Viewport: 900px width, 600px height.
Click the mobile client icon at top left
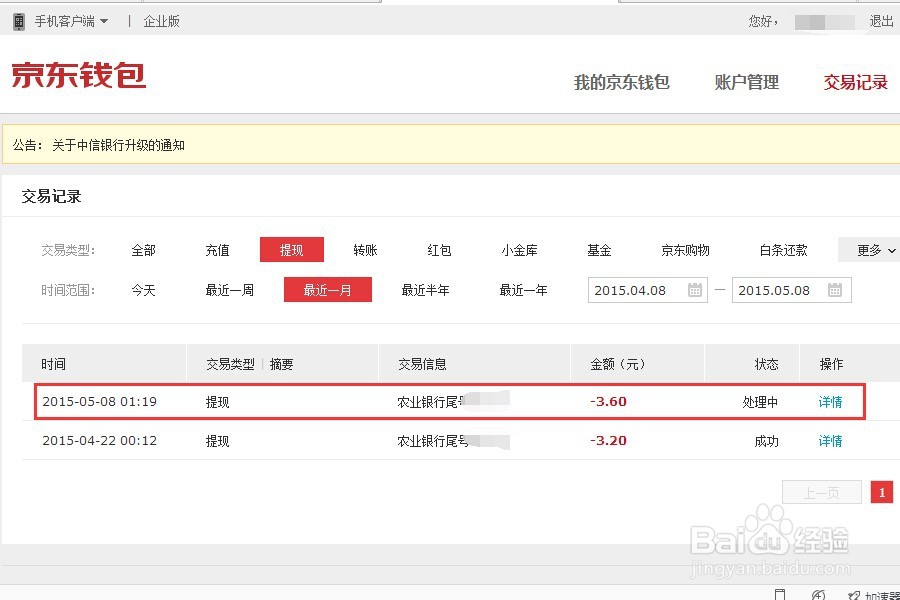coord(17,20)
